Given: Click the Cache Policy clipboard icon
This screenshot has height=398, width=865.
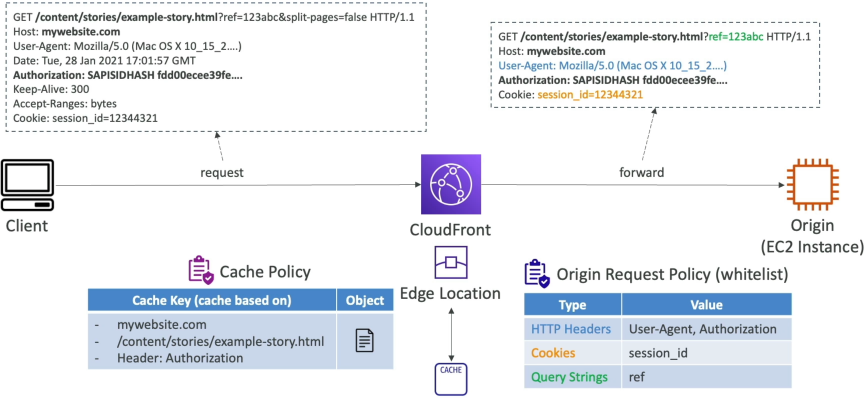Looking at the screenshot, I should click(x=201, y=270).
